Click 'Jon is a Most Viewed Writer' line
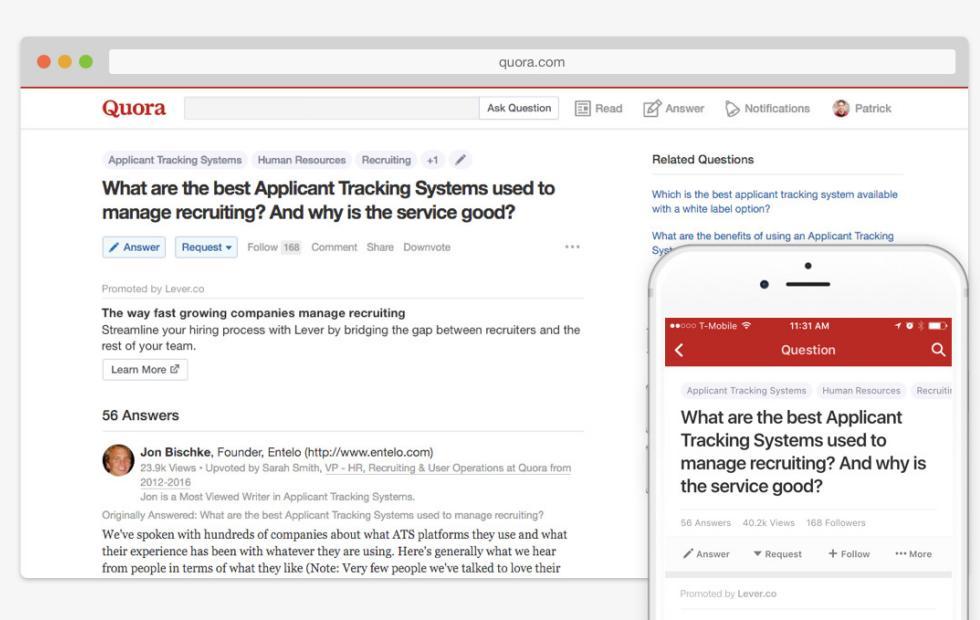This screenshot has height=620, width=980. (278, 497)
